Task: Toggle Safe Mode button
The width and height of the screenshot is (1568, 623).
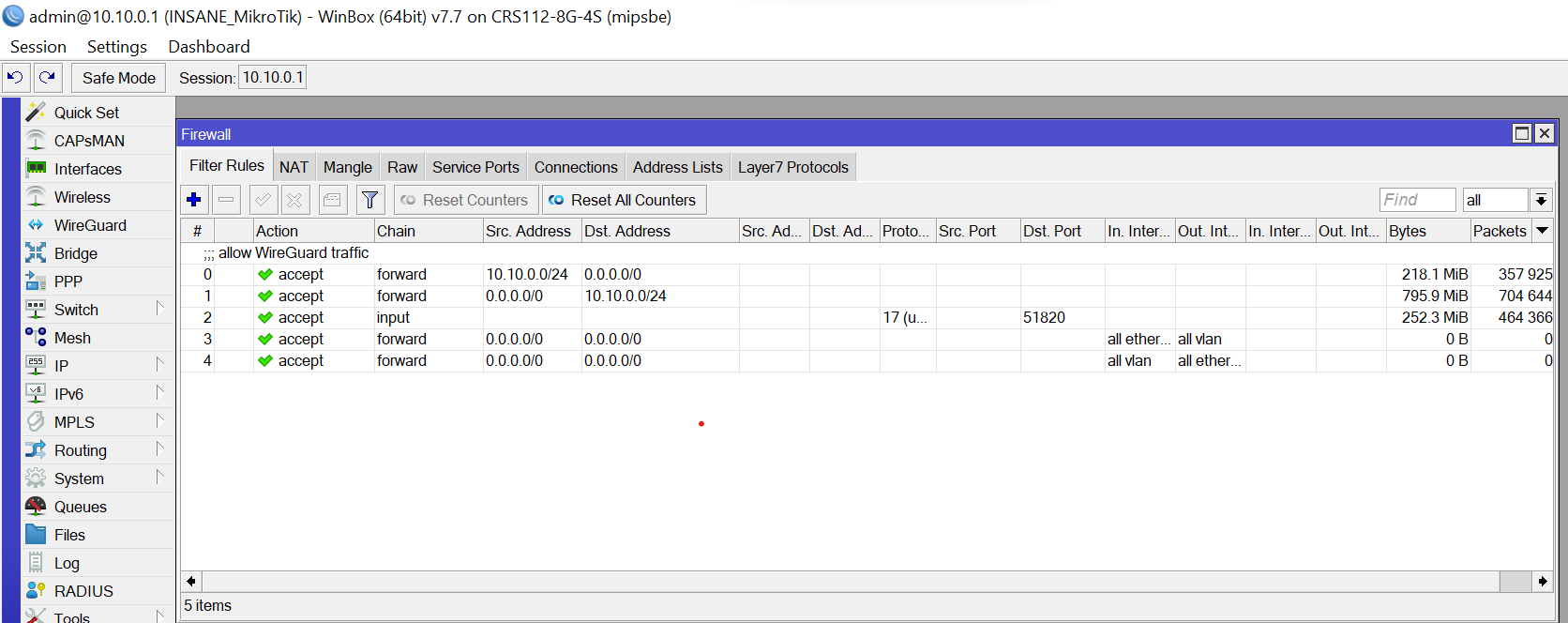Action: point(119,78)
